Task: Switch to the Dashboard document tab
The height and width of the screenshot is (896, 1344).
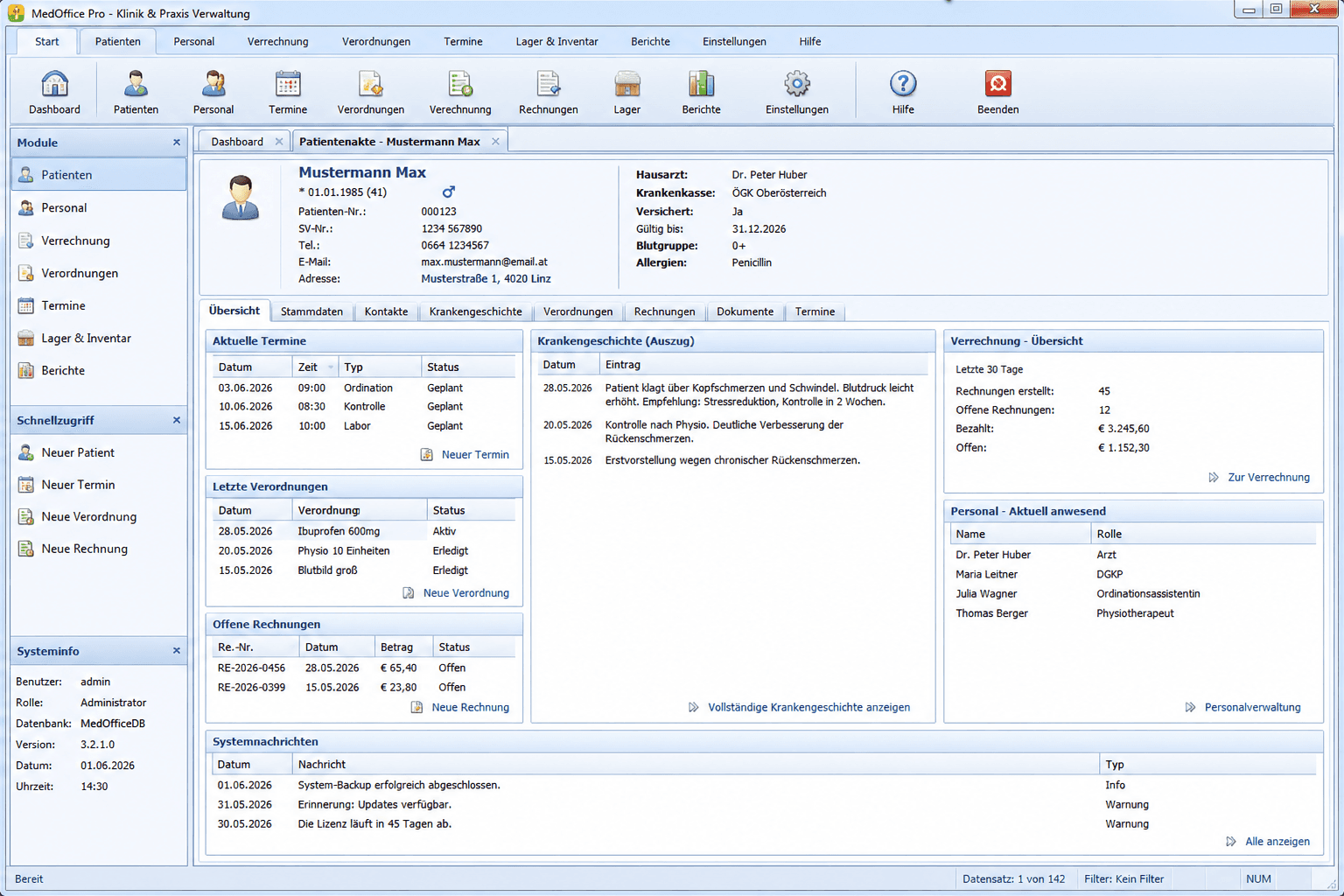Action: tap(237, 142)
